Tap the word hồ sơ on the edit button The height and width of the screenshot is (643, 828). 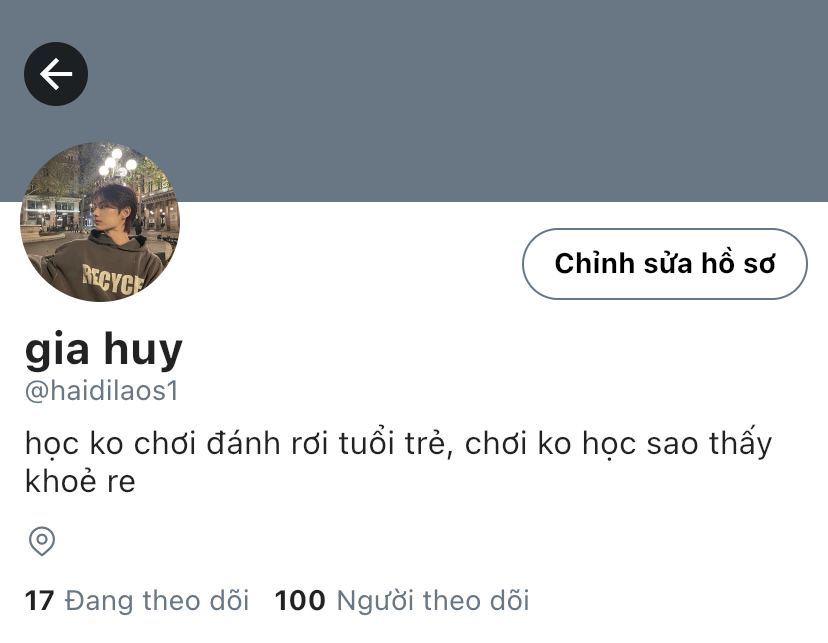738,263
